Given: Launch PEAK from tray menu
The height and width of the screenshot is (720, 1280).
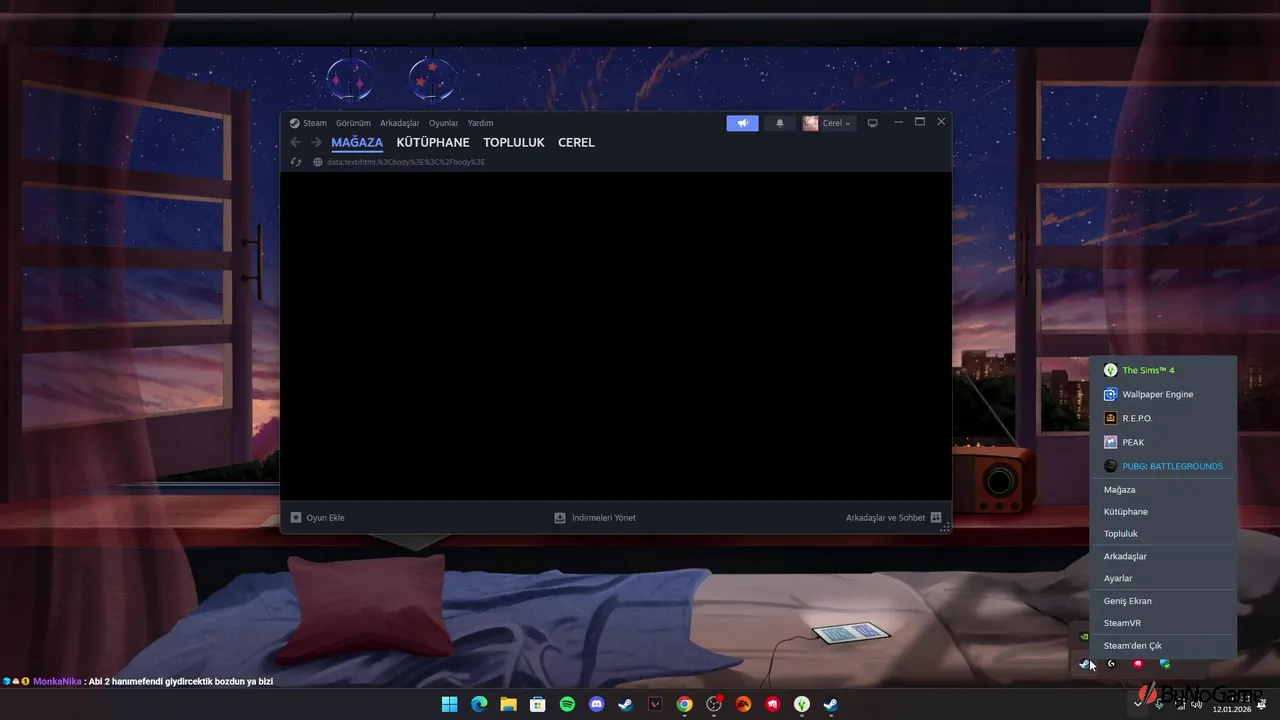Looking at the screenshot, I should 1163,442.
